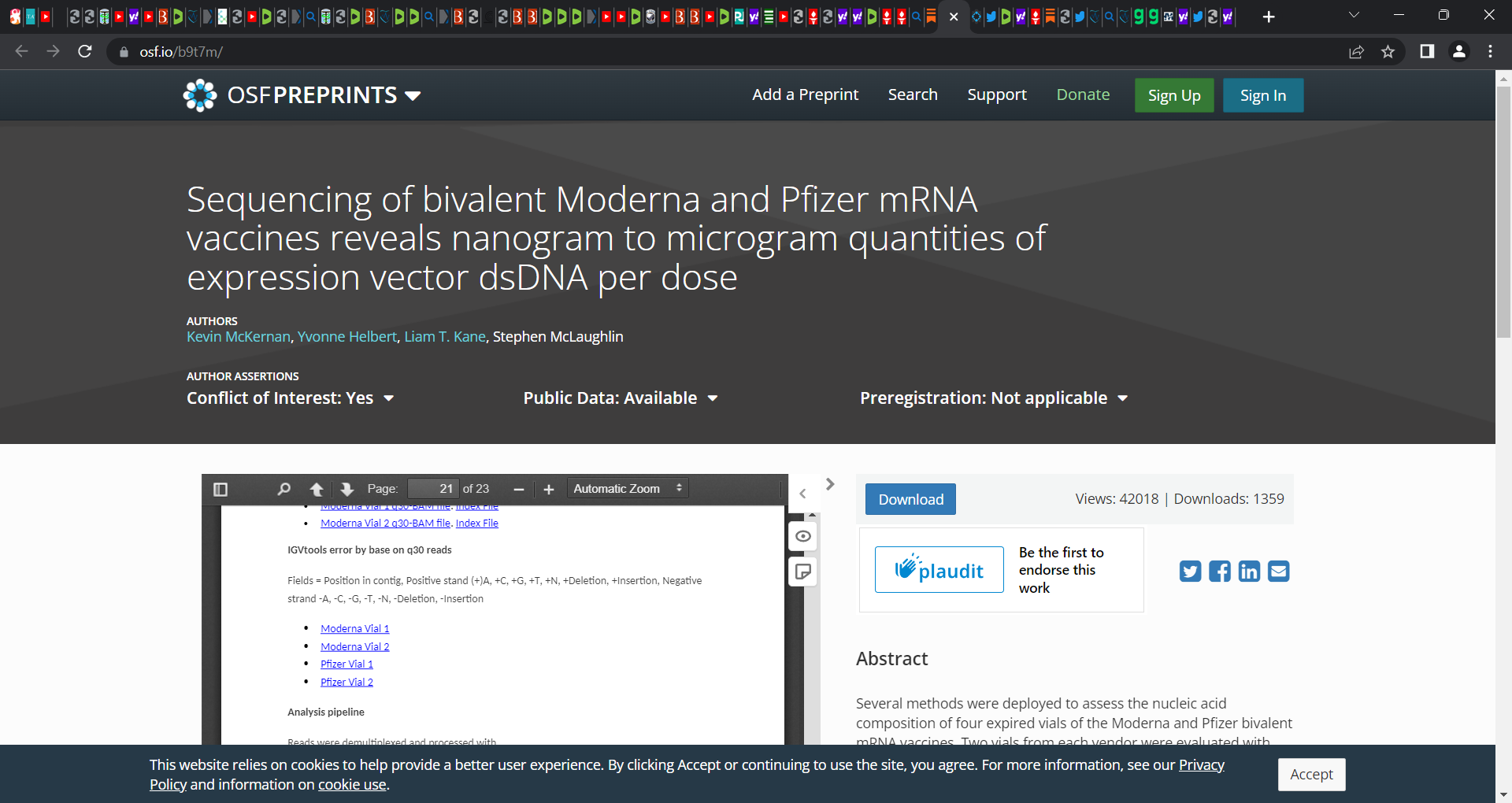Viewport: 1512px width, 803px height.
Task: Go to previous PDF page arrow
Action: tap(317, 489)
